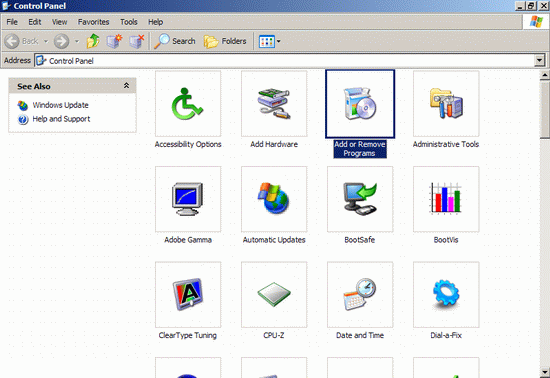550x378 pixels.
Task: Click the Forward arrow toolbar button
Action: [61, 41]
